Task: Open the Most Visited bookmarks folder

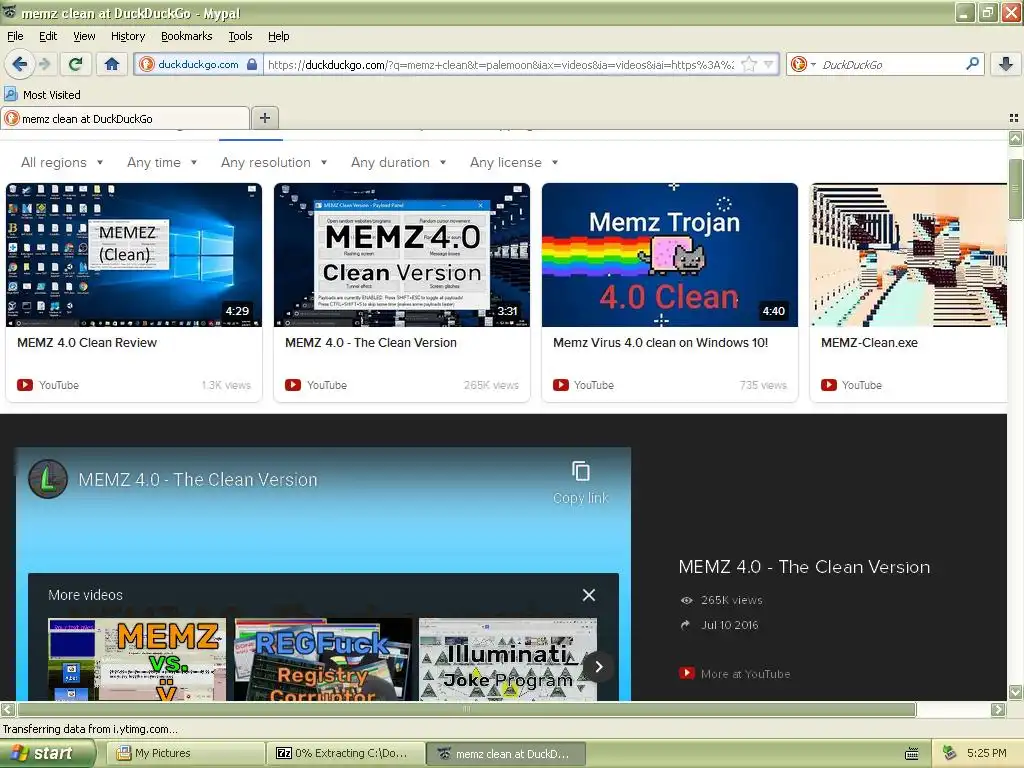Action: click(42, 95)
